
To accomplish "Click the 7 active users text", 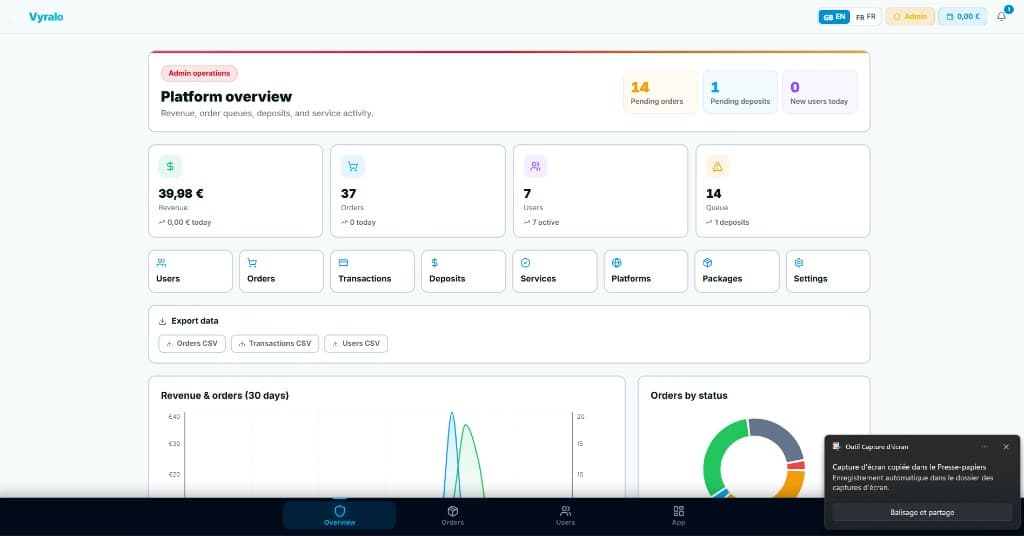I will click(545, 223).
